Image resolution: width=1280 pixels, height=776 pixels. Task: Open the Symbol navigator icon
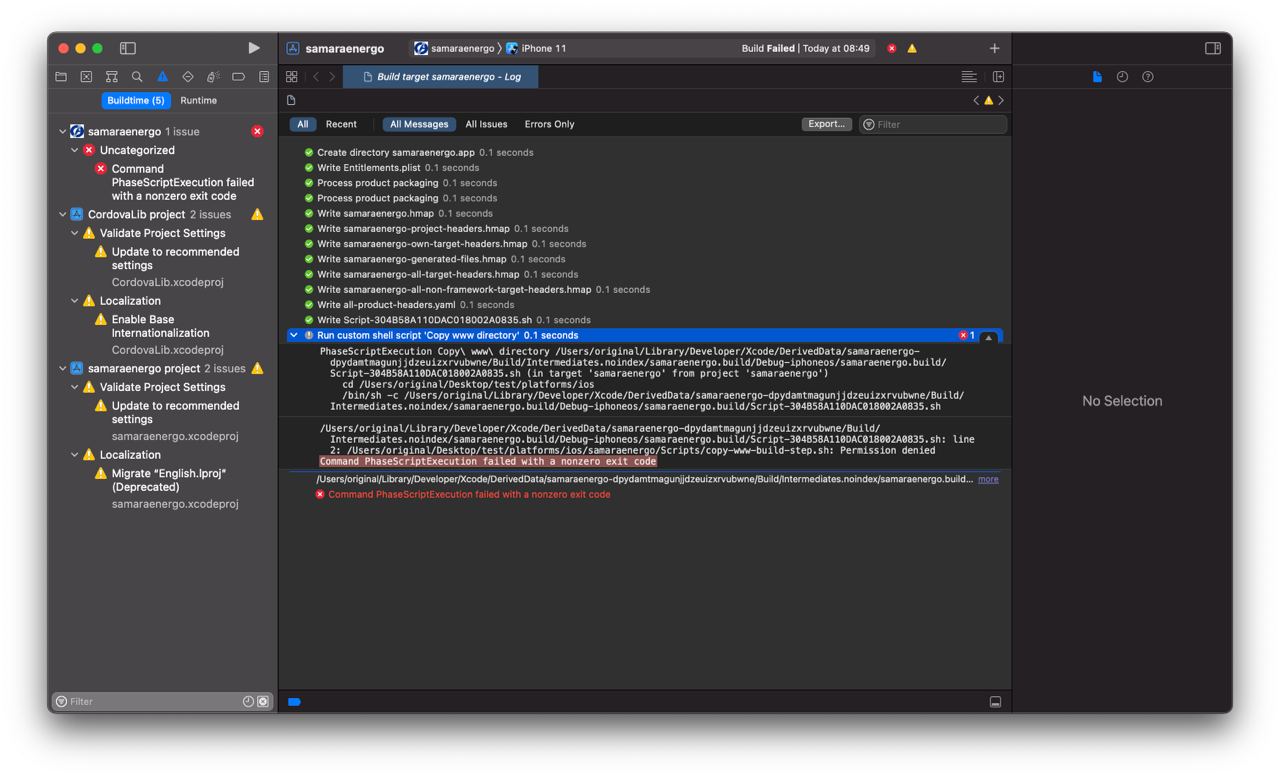[x=111, y=77]
